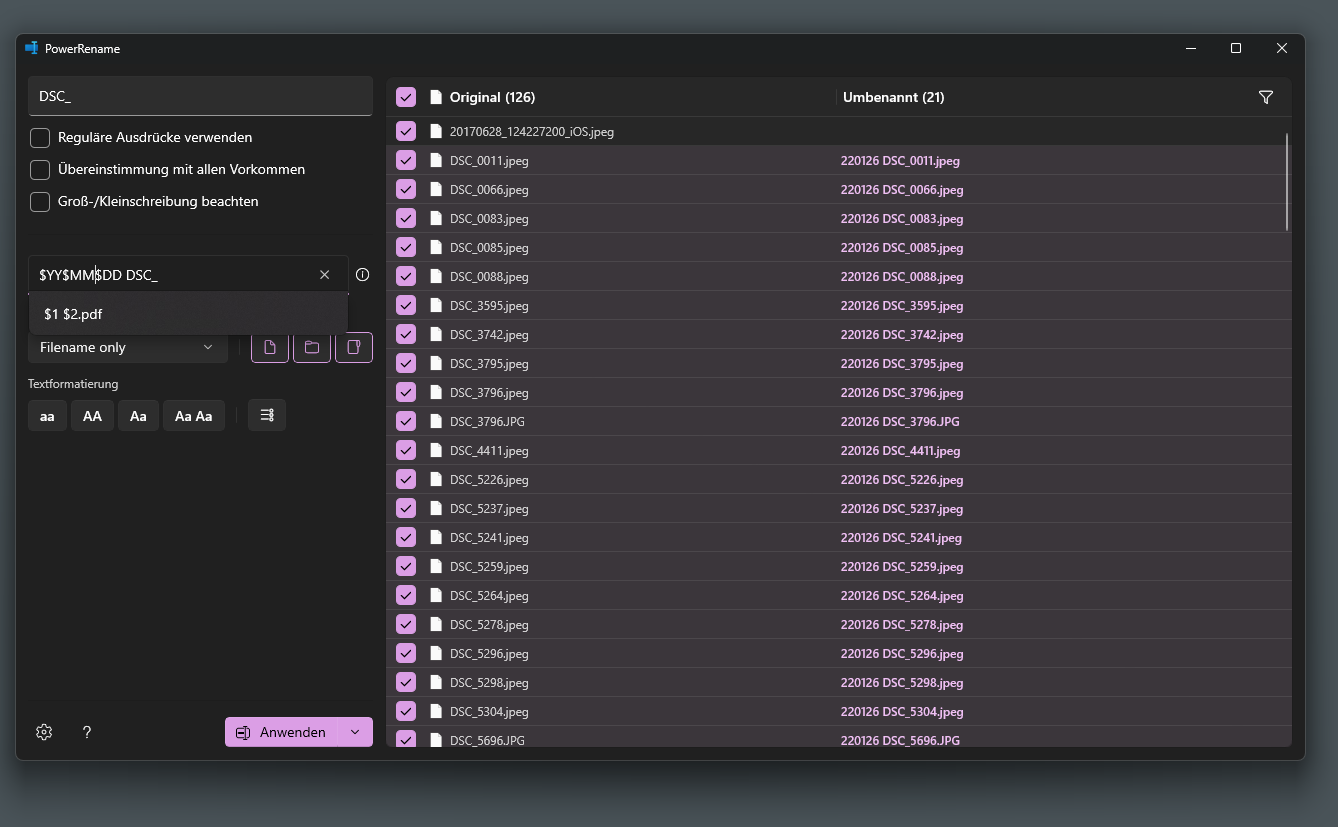Select row DSC_5237.jpeg

(x=838, y=508)
